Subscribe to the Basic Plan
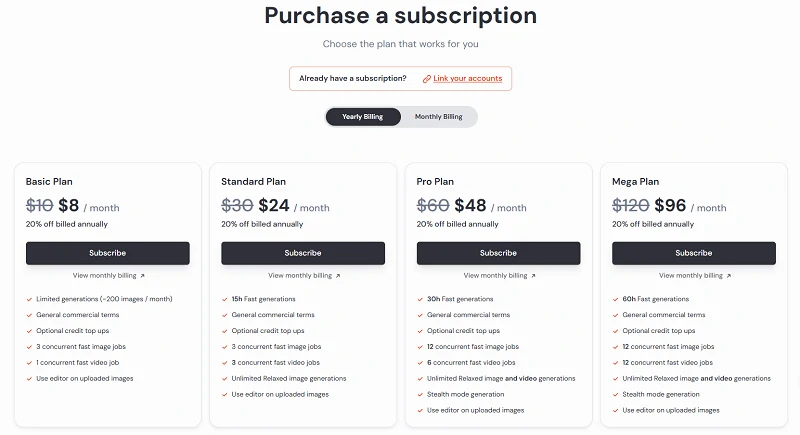The width and height of the screenshot is (800, 435). coord(108,253)
